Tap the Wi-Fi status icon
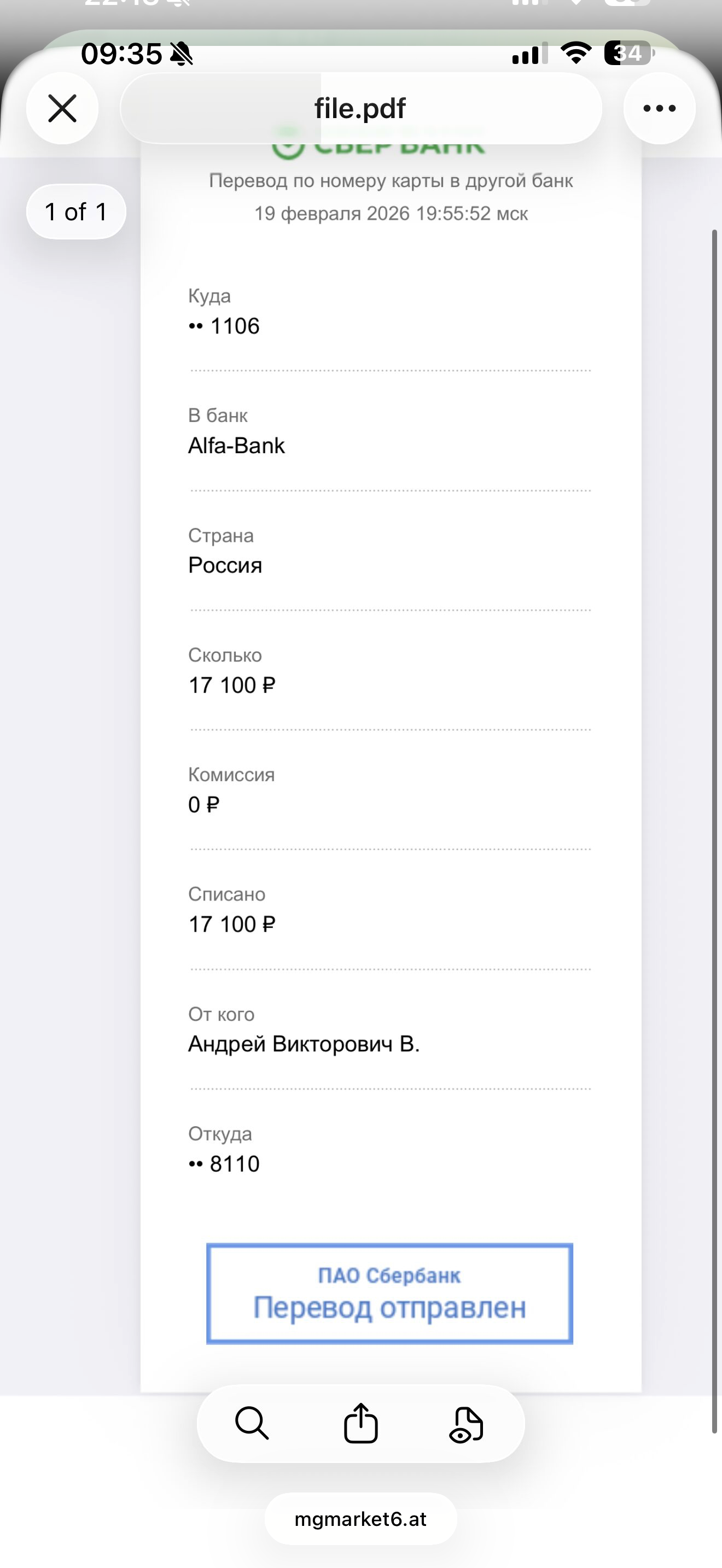The width and height of the screenshot is (722, 1568). pyautogui.click(x=575, y=53)
